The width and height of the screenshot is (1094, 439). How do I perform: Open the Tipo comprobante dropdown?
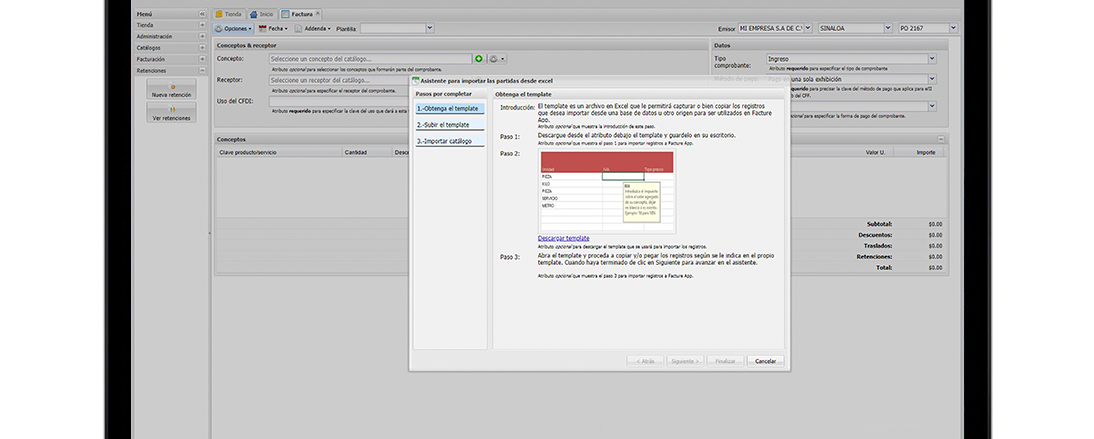[932, 60]
